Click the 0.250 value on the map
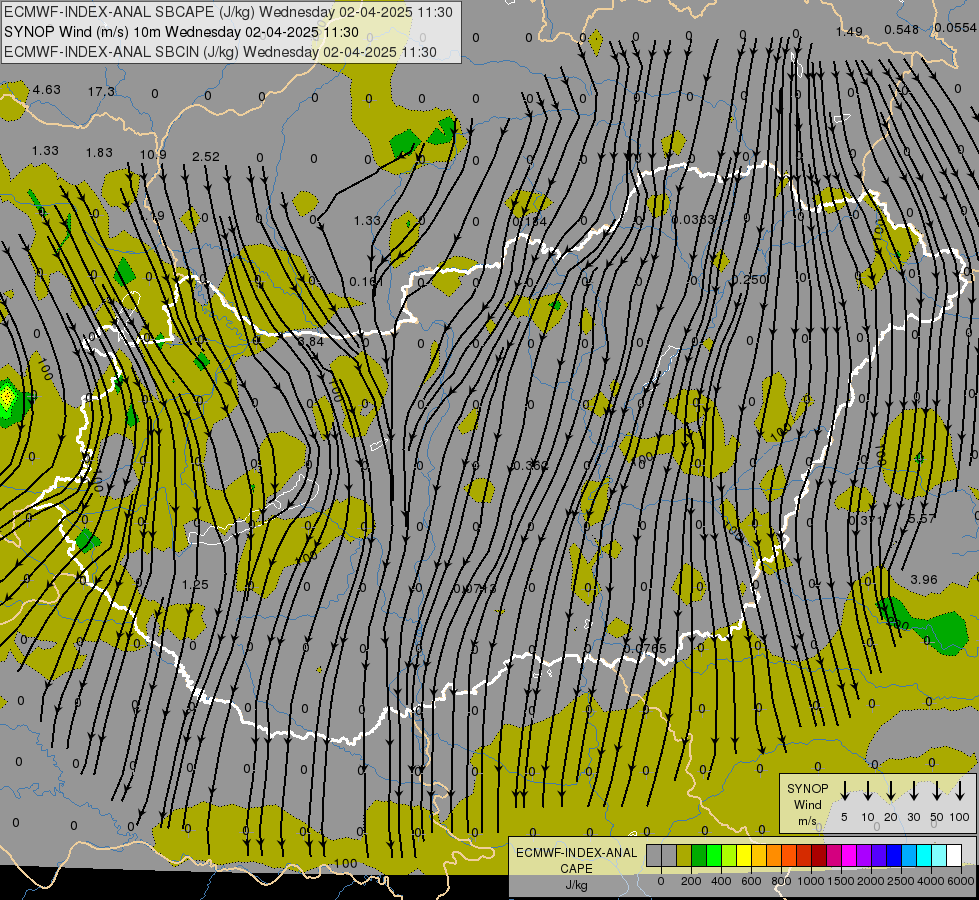Screen dimensions: 979x900 tap(749, 279)
